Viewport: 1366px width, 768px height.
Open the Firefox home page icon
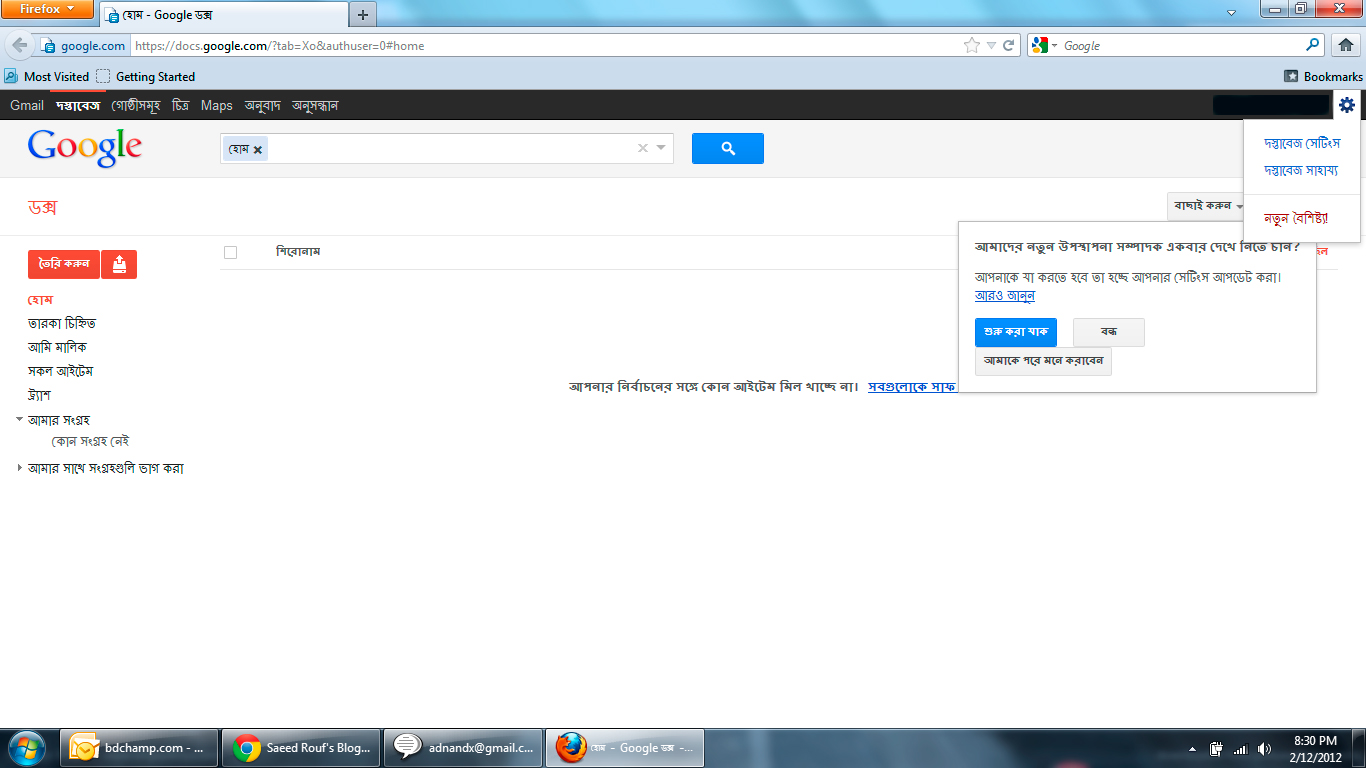pyautogui.click(x=1345, y=45)
